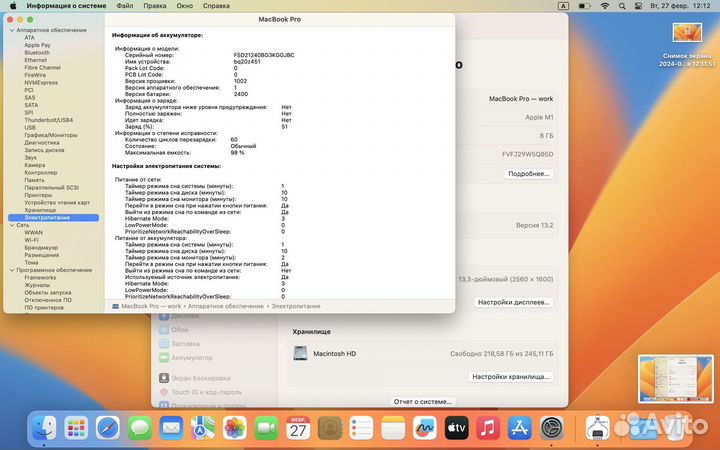Open Contacts app in Dock

[x=330, y=428]
